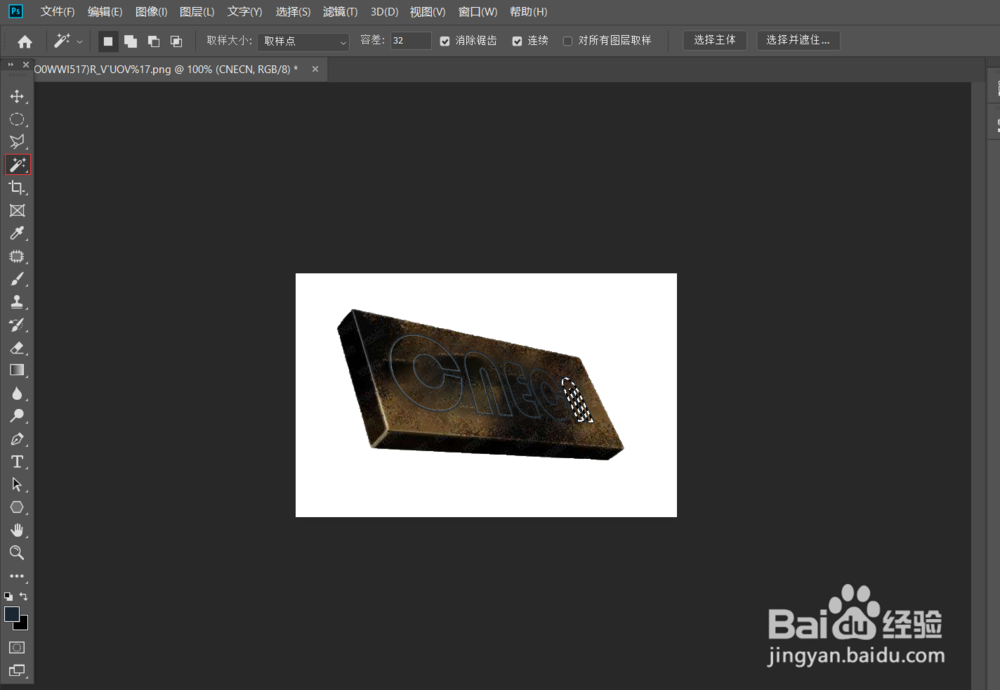The width and height of the screenshot is (1000, 690).
Task: Click the 选择主体 button
Action: (x=714, y=40)
